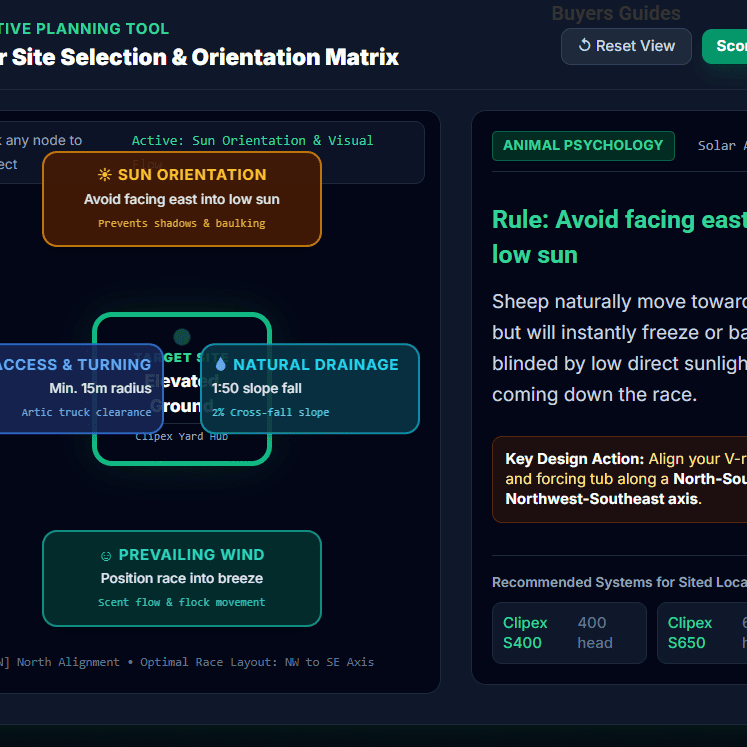This screenshot has height=747, width=747.
Task: Click the Reset View button
Action: tap(626, 46)
